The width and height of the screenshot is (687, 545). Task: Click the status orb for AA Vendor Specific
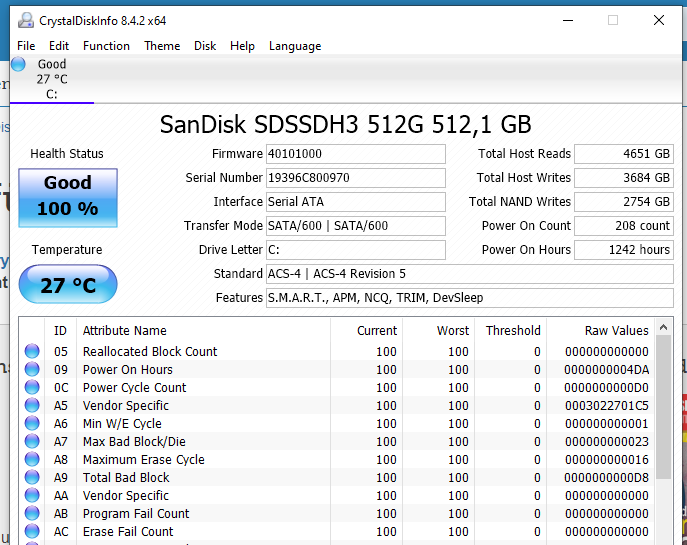tap(32, 495)
